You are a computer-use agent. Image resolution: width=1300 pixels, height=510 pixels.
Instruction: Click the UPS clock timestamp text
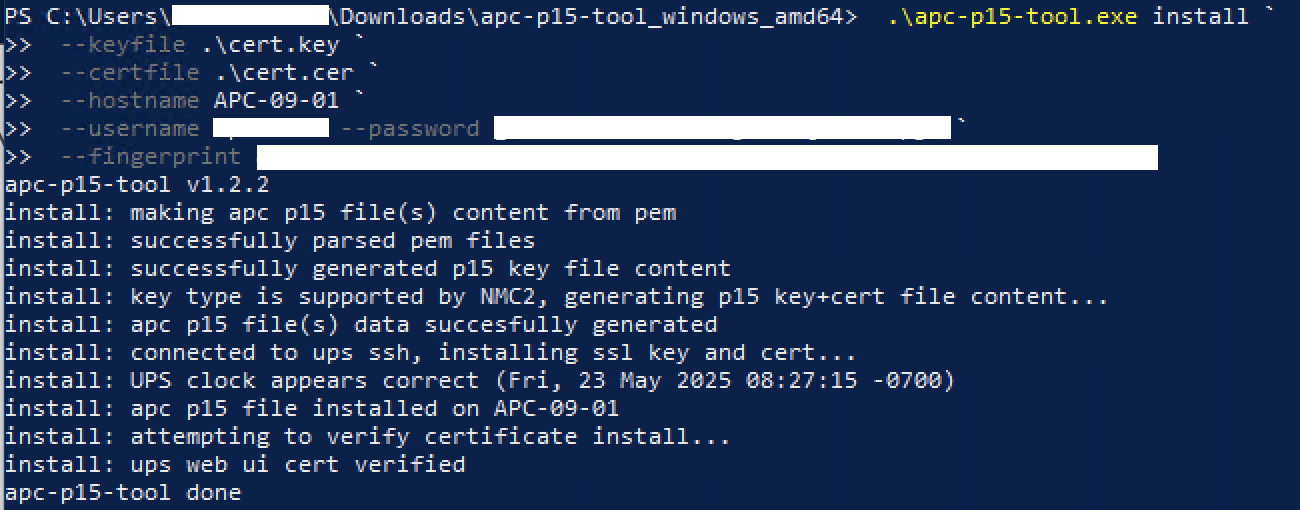coord(718,380)
